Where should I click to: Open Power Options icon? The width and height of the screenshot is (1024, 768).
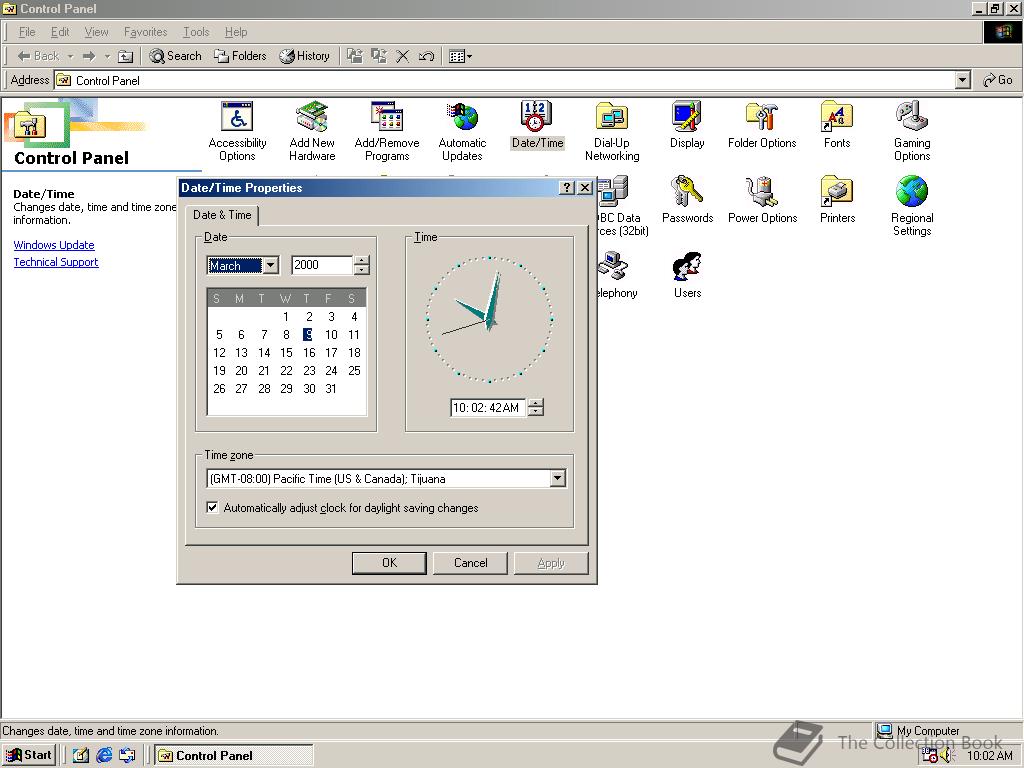click(762, 200)
